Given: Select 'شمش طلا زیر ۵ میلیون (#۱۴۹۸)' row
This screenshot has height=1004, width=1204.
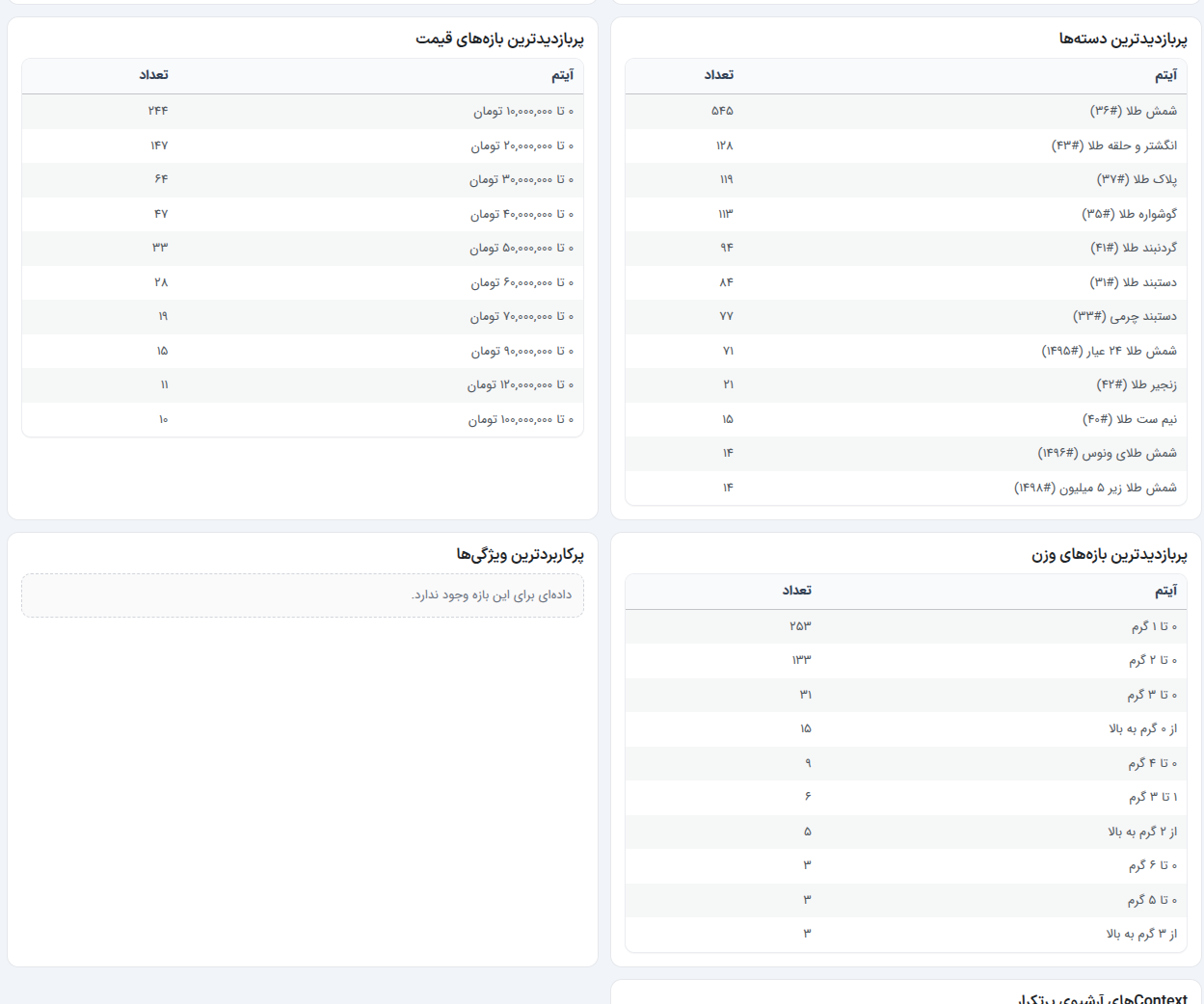Looking at the screenshot, I should tap(906, 488).
